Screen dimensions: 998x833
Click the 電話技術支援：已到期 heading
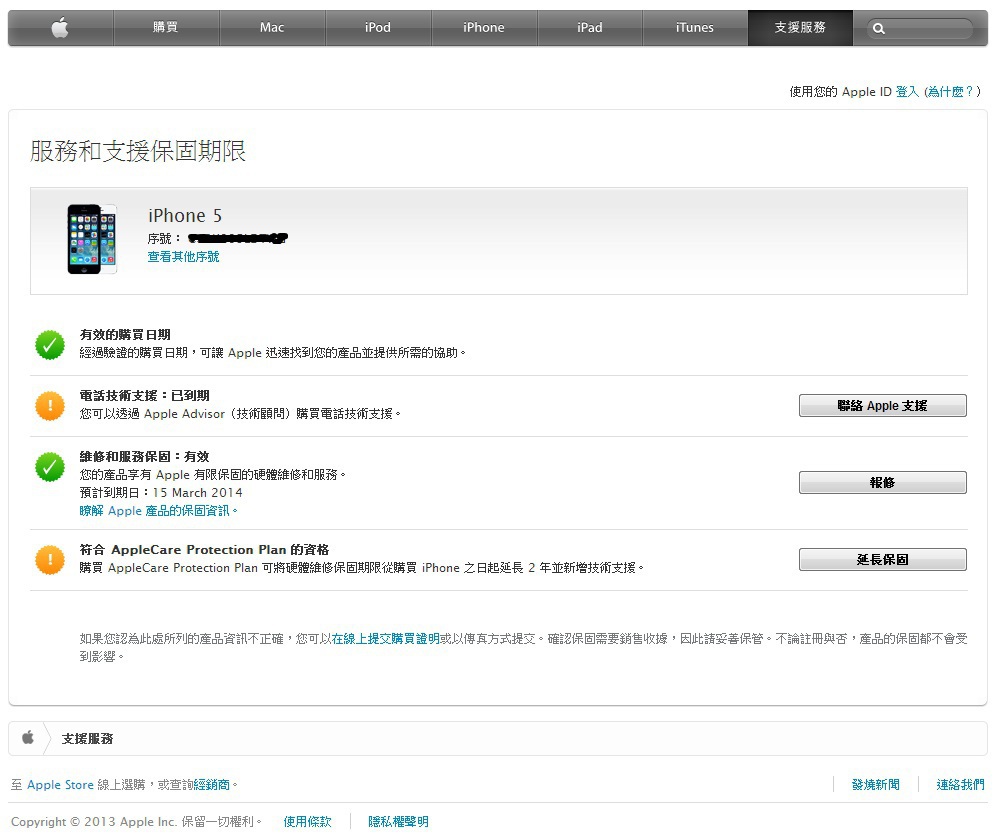click(x=144, y=396)
